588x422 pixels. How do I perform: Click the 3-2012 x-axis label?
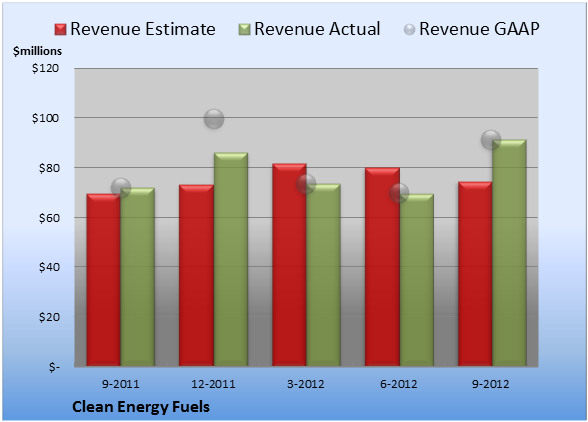pyautogui.click(x=306, y=384)
